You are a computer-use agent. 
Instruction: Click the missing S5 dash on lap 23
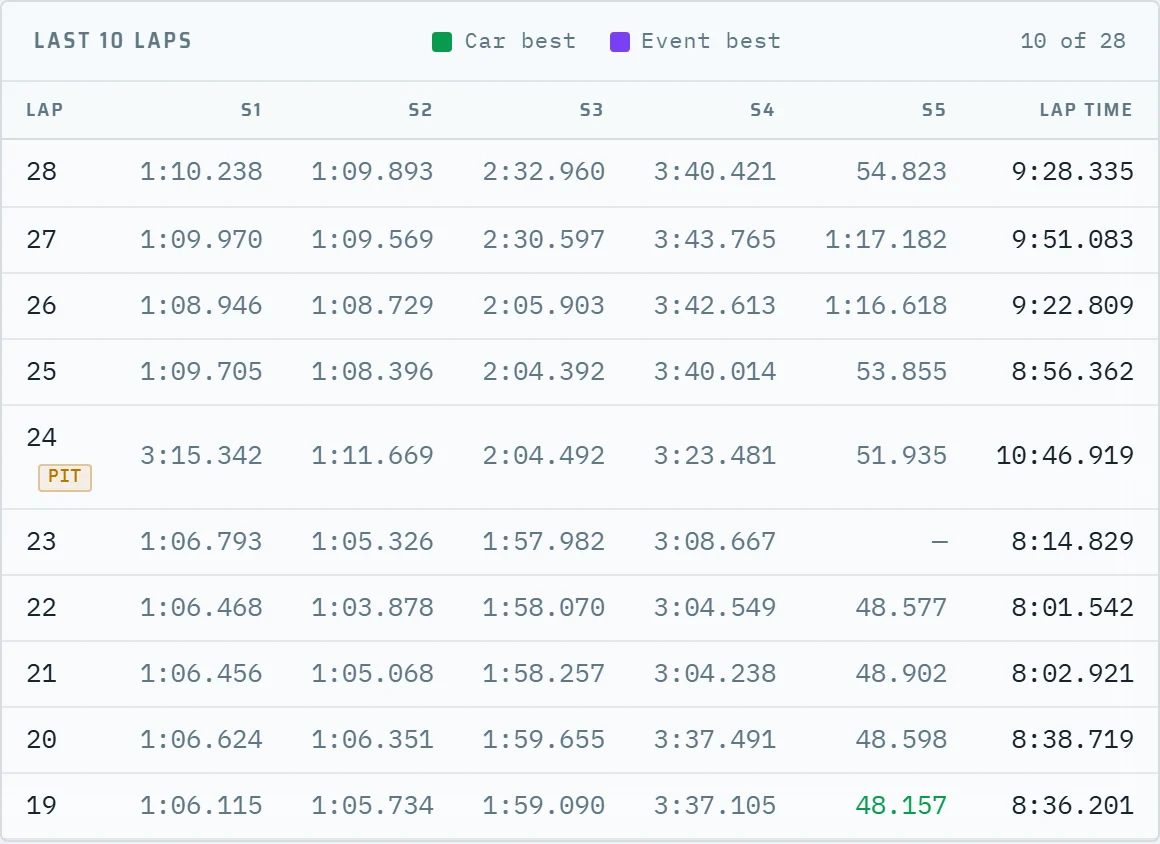(940, 542)
